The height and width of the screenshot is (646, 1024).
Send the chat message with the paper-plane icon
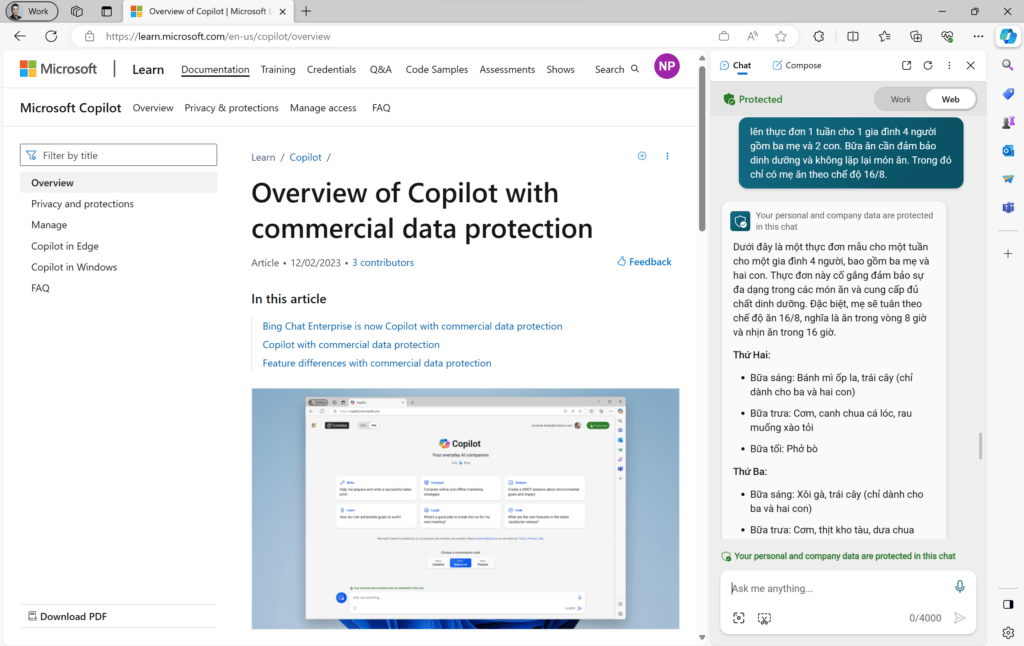[x=958, y=618]
